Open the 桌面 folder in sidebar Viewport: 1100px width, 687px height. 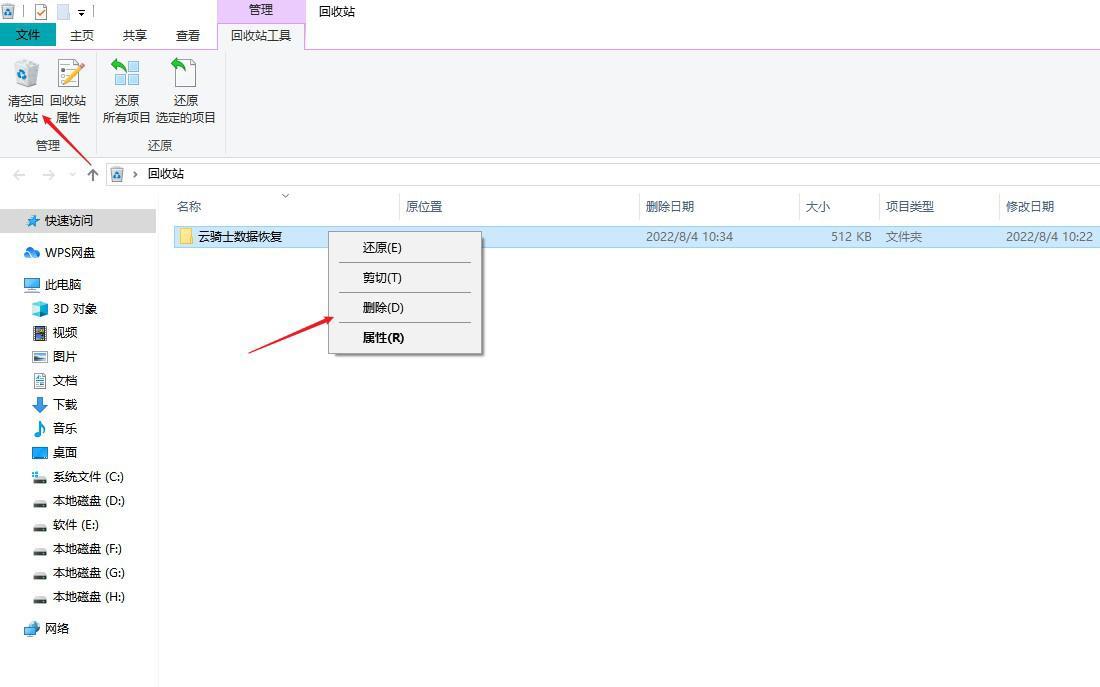tap(65, 453)
